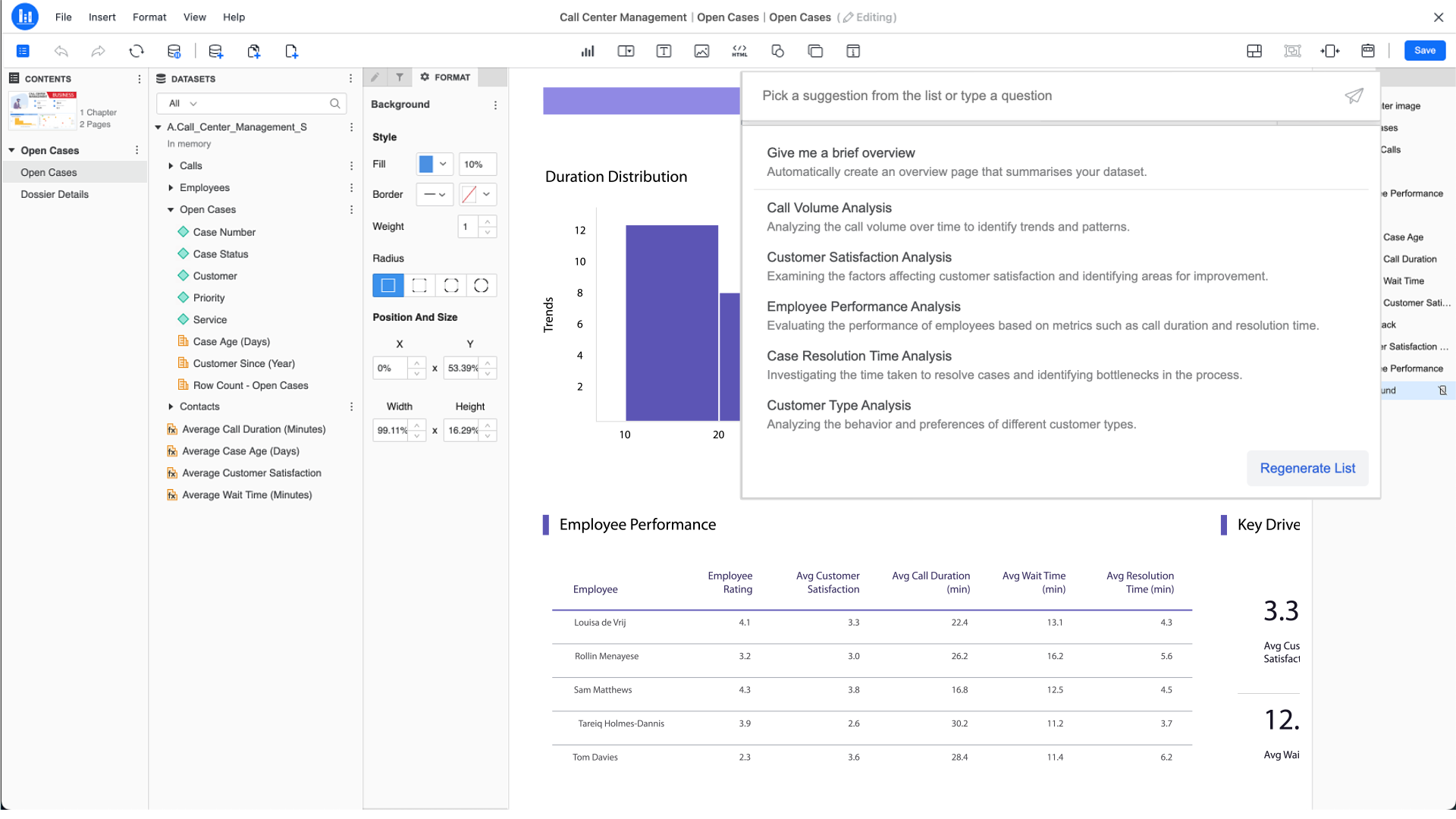Insert an information window
1456x819 pixels.
853,51
